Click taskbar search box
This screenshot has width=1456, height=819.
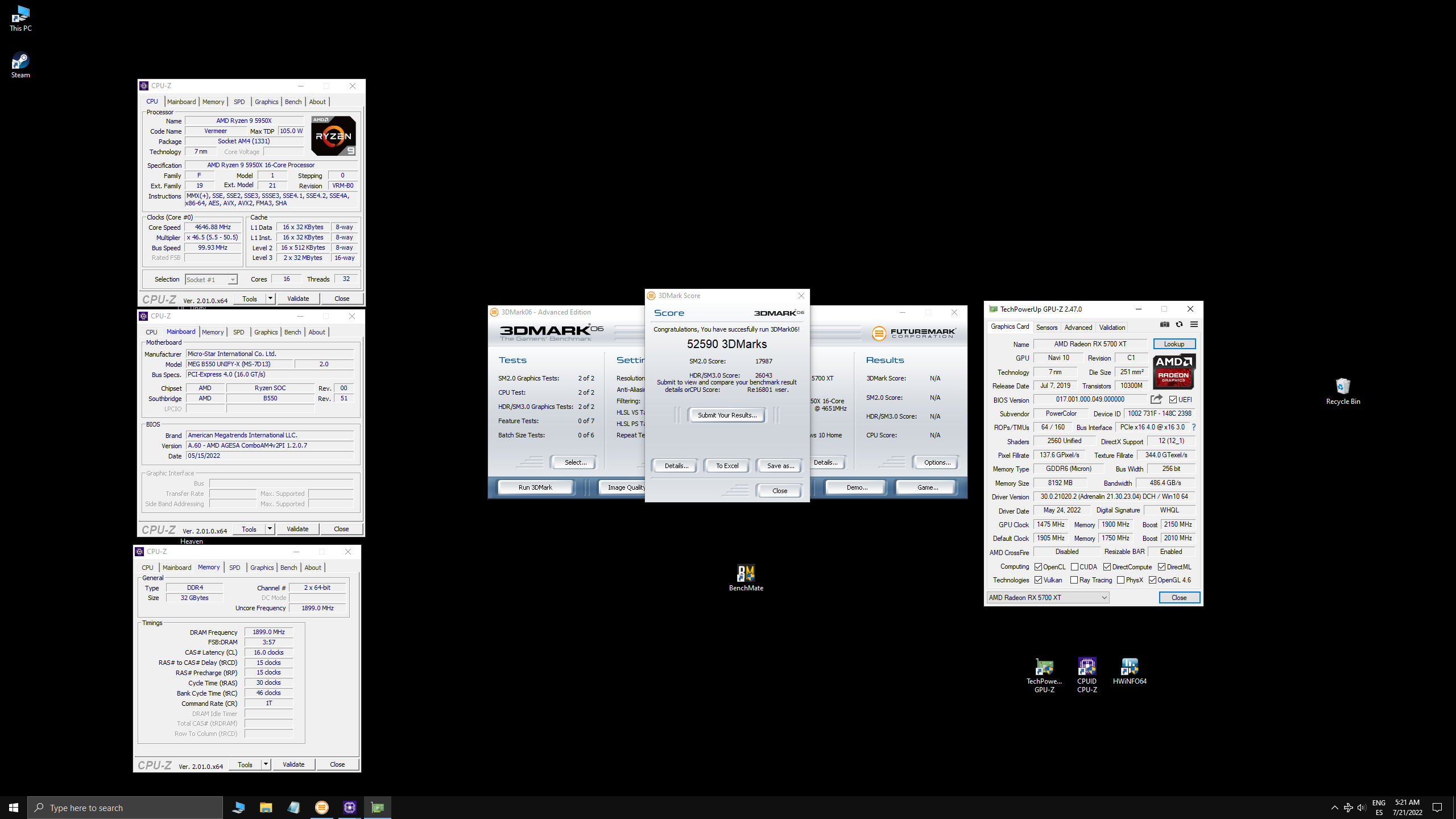(x=125, y=808)
